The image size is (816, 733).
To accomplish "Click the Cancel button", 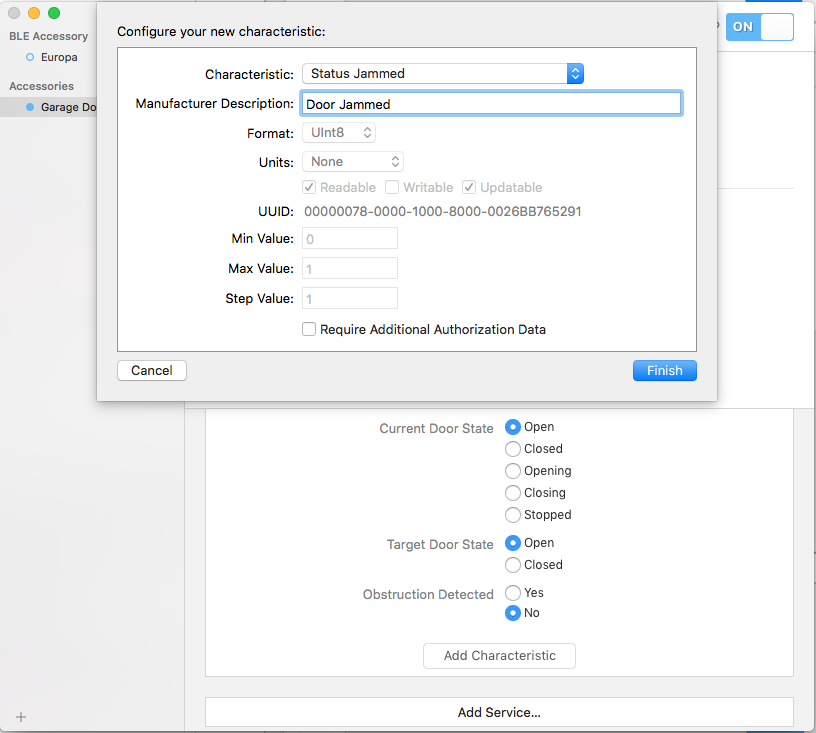I will (x=151, y=370).
